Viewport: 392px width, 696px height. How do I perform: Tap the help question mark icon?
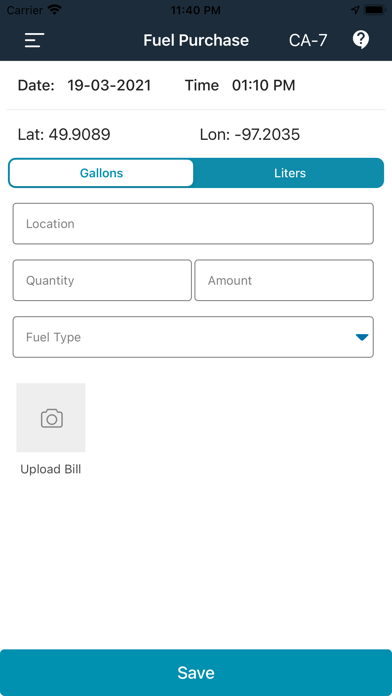(x=360, y=40)
